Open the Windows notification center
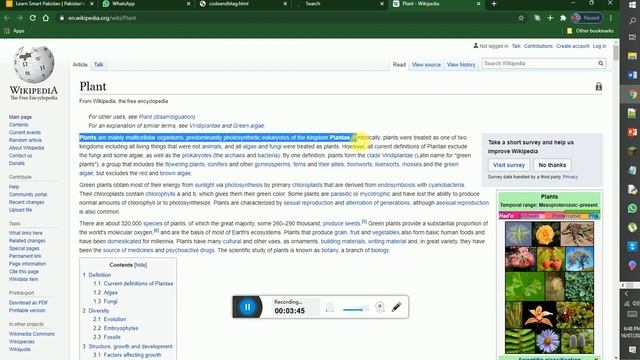The width and height of the screenshot is (640, 360). pos(632,350)
